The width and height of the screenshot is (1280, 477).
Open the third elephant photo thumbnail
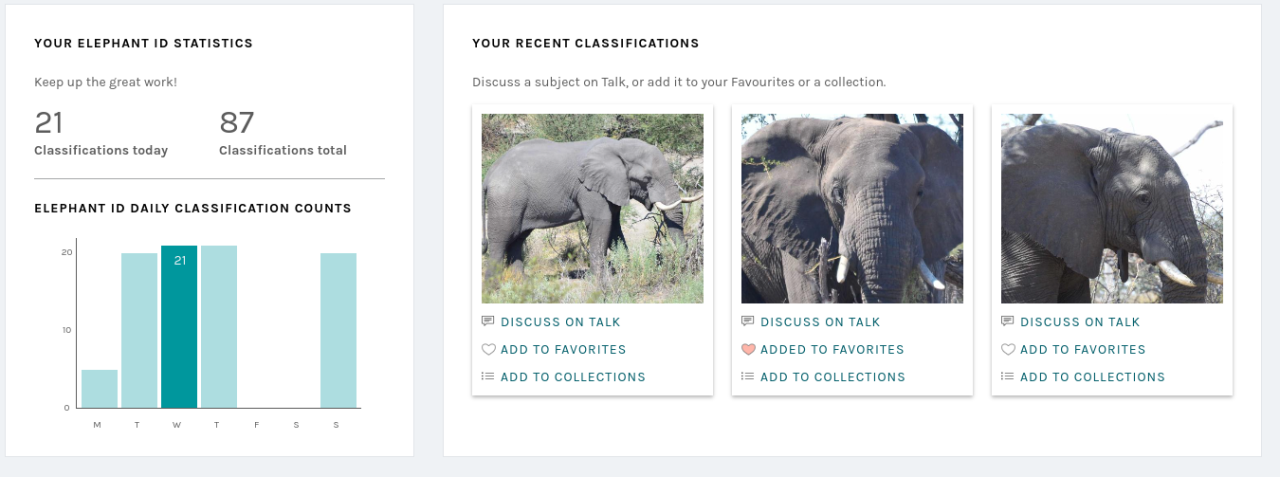point(1112,208)
